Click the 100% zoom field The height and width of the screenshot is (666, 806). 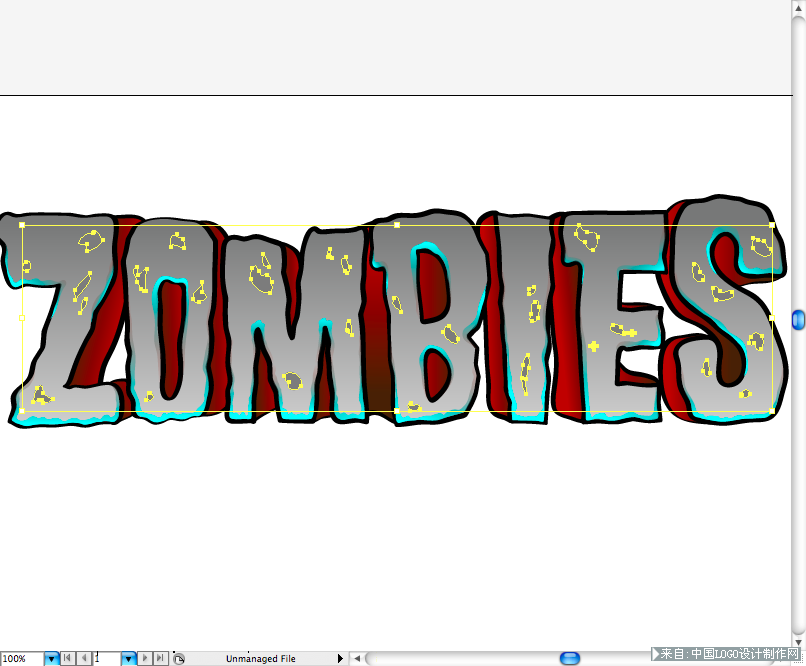point(22,658)
